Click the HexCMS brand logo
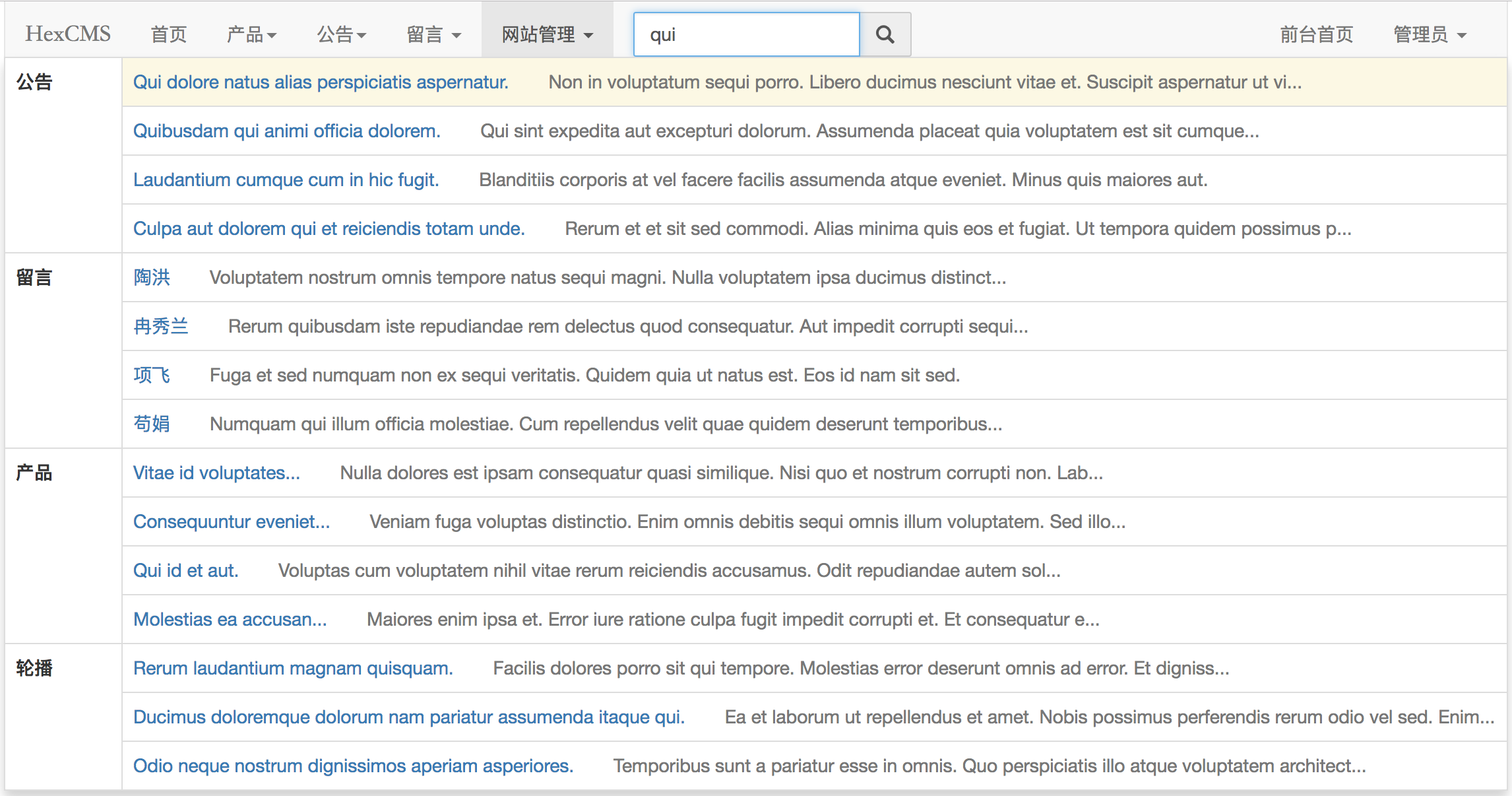The height and width of the screenshot is (796, 1512). pyautogui.click(x=68, y=34)
